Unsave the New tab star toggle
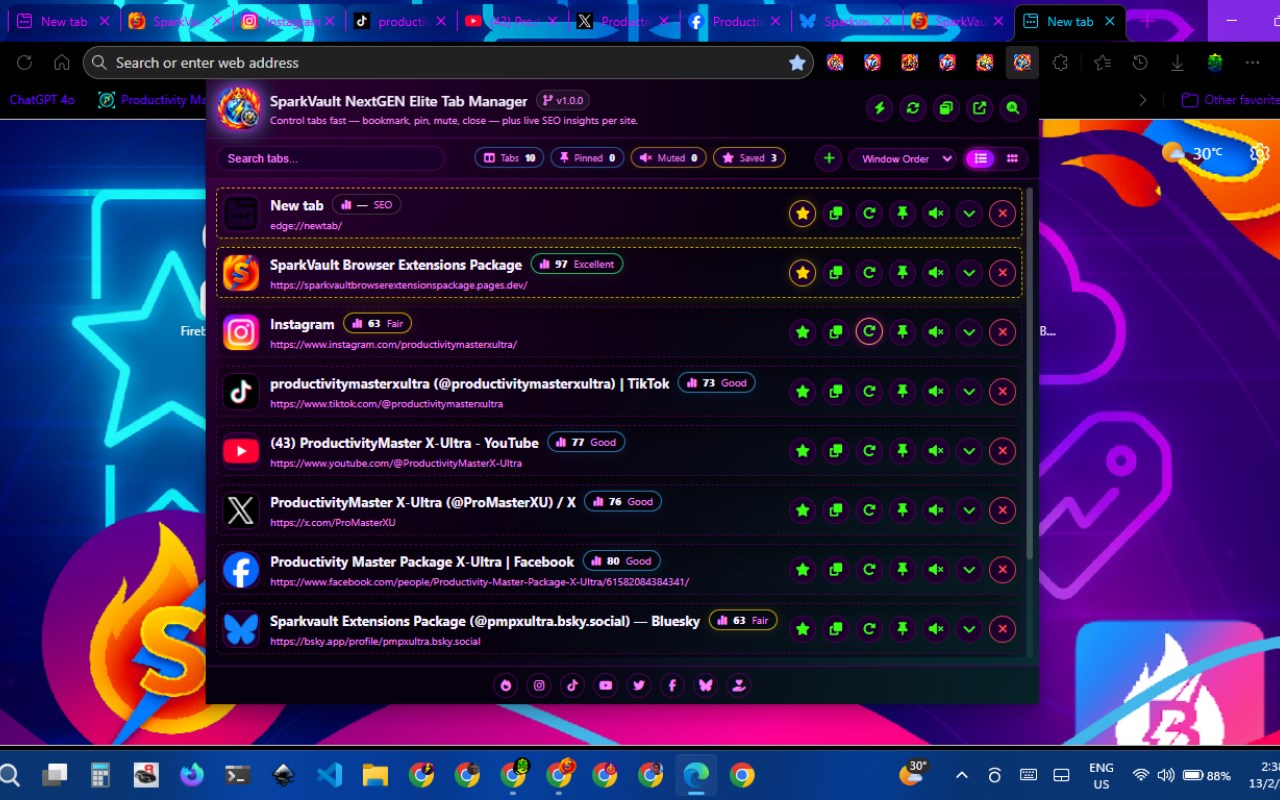 [802, 213]
